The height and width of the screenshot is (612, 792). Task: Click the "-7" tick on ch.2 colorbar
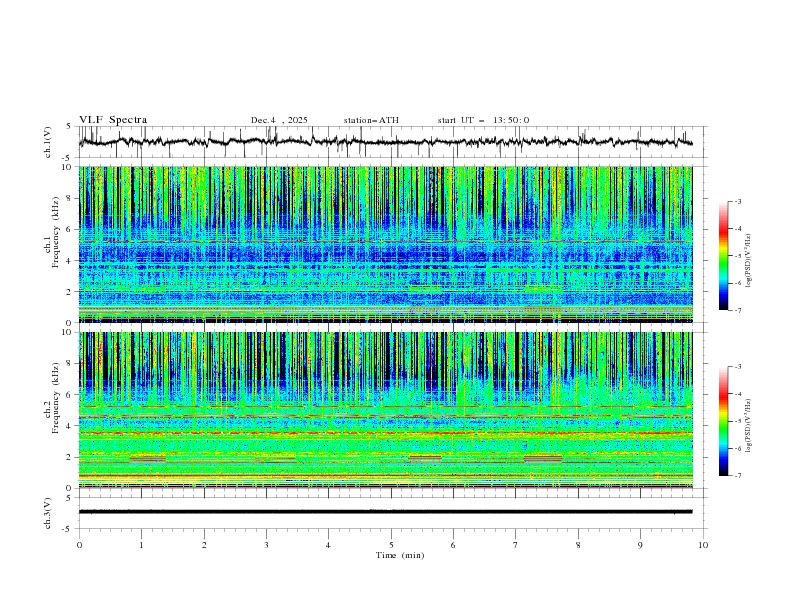pyautogui.click(x=737, y=476)
